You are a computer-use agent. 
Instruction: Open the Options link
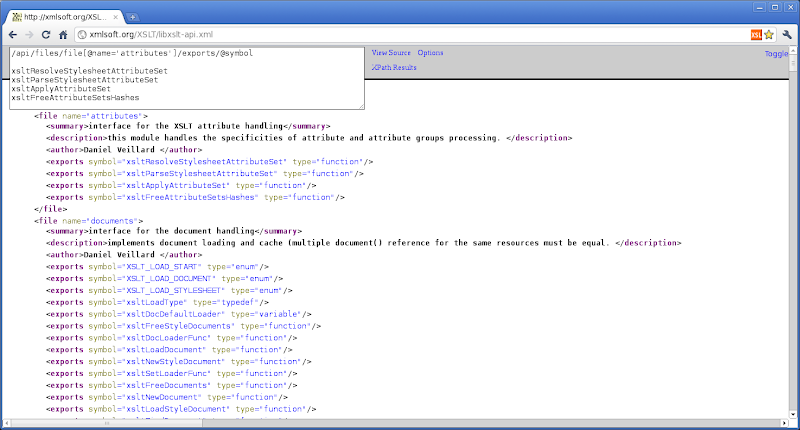coord(430,53)
